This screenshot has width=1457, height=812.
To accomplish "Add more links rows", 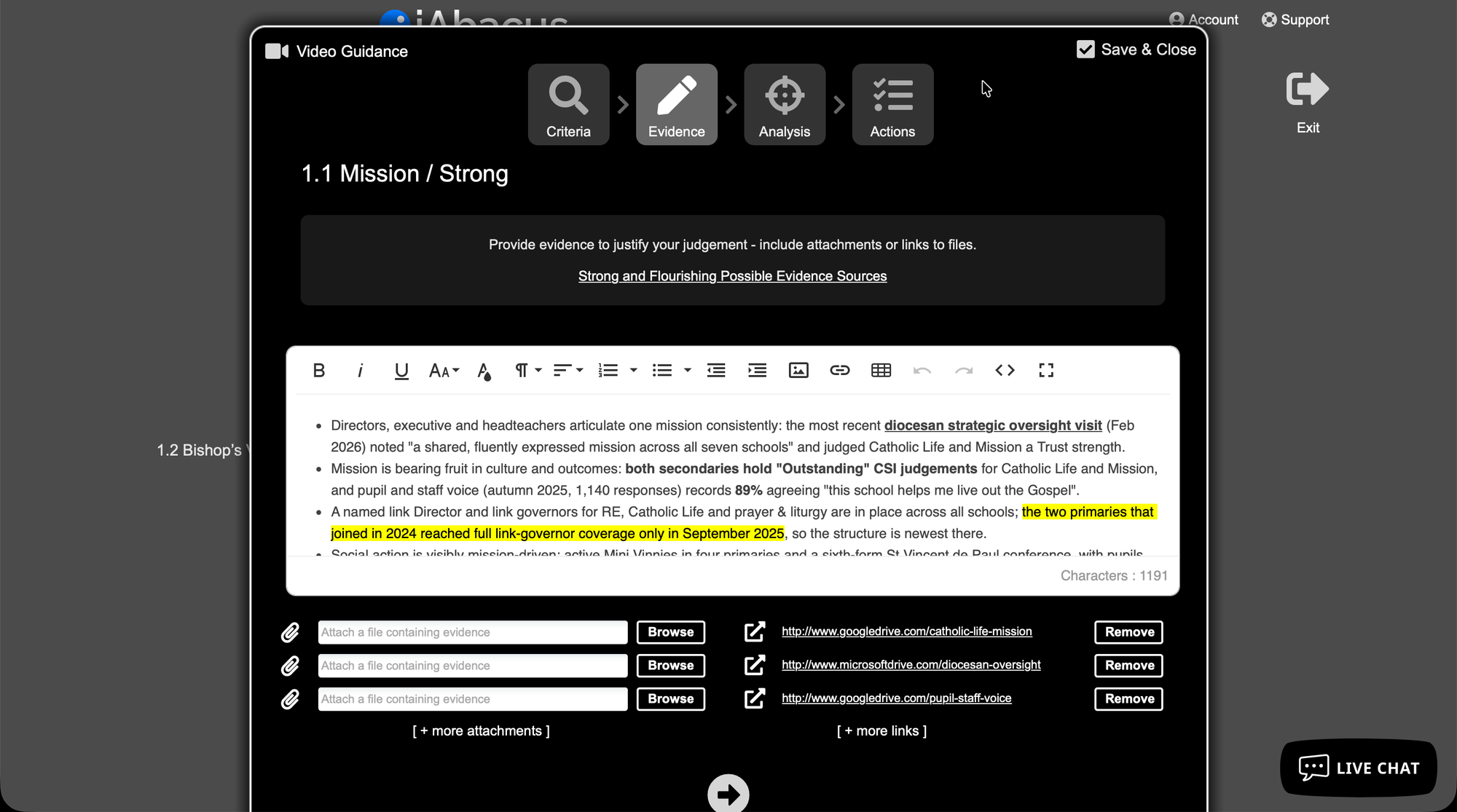I will click(x=881, y=731).
